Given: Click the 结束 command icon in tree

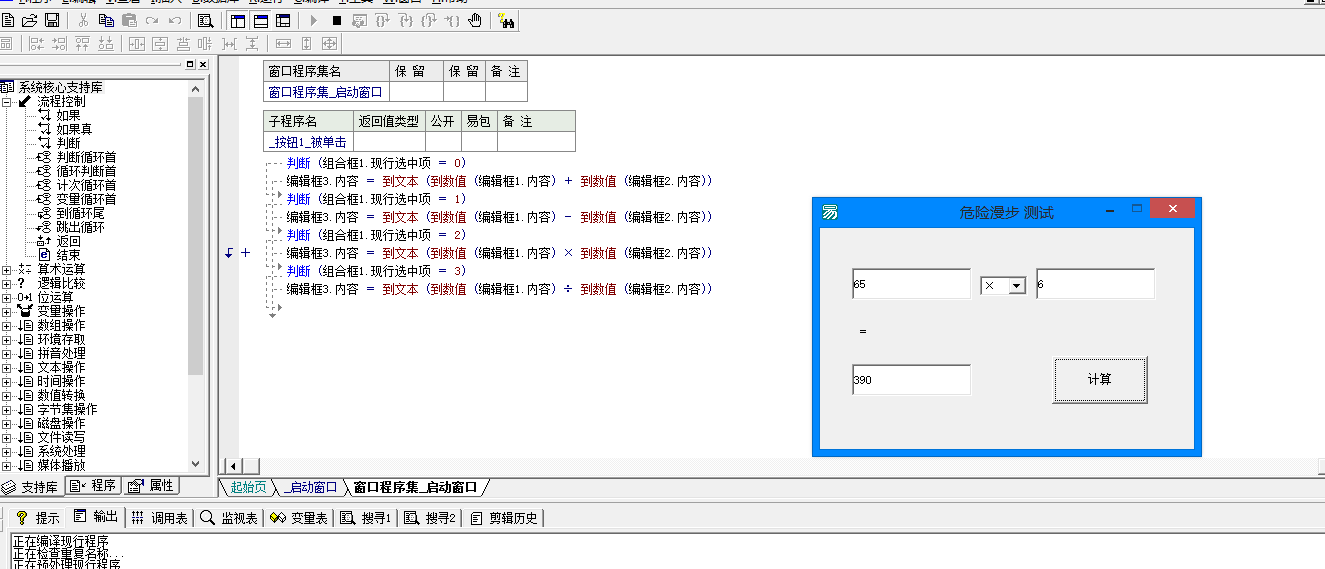Looking at the screenshot, I should pyautogui.click(x=44, y=255).
